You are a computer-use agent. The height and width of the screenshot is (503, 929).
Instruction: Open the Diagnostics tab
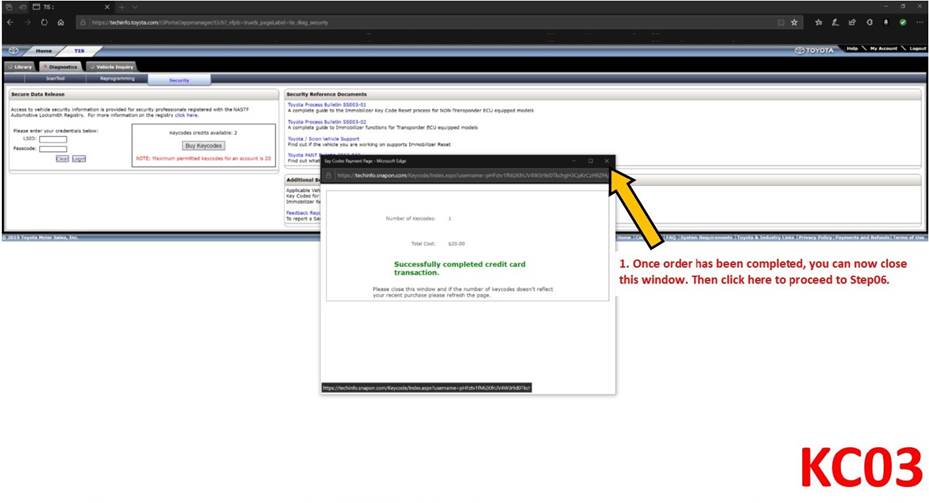[x=60, y=67]
